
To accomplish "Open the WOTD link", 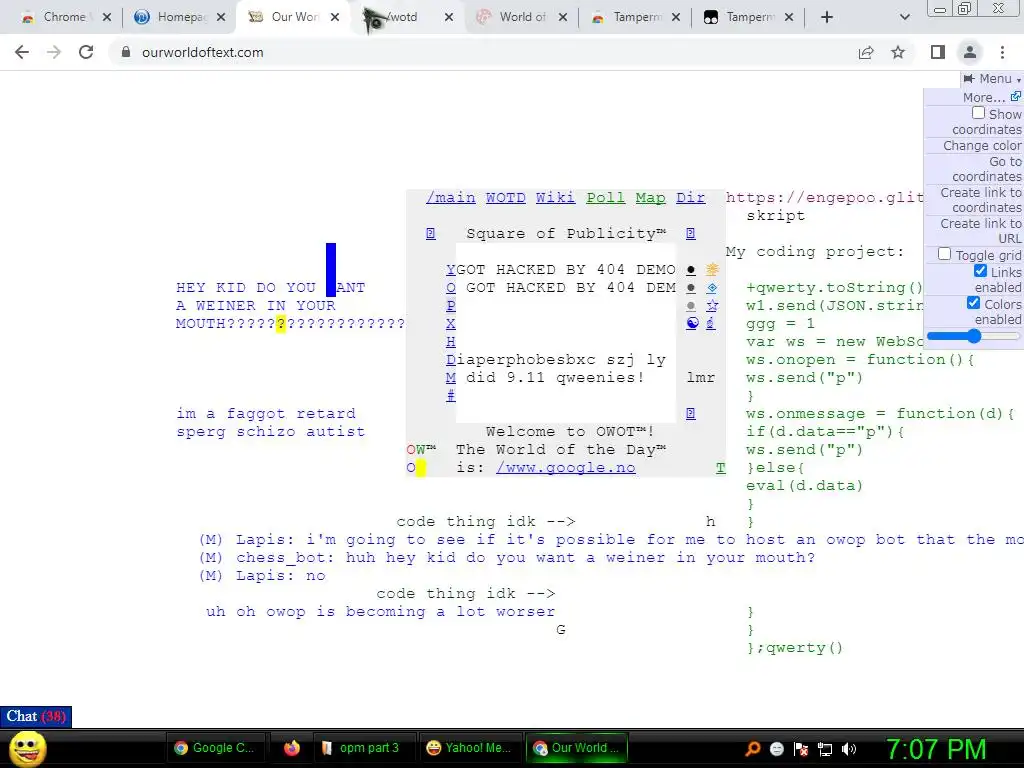I will [x=505, y=198].
